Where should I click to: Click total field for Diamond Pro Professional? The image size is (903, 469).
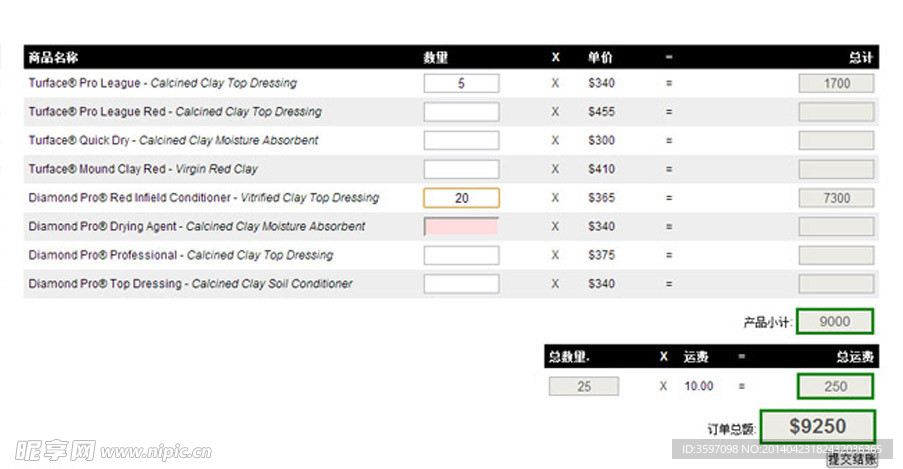tap(836, 255)
